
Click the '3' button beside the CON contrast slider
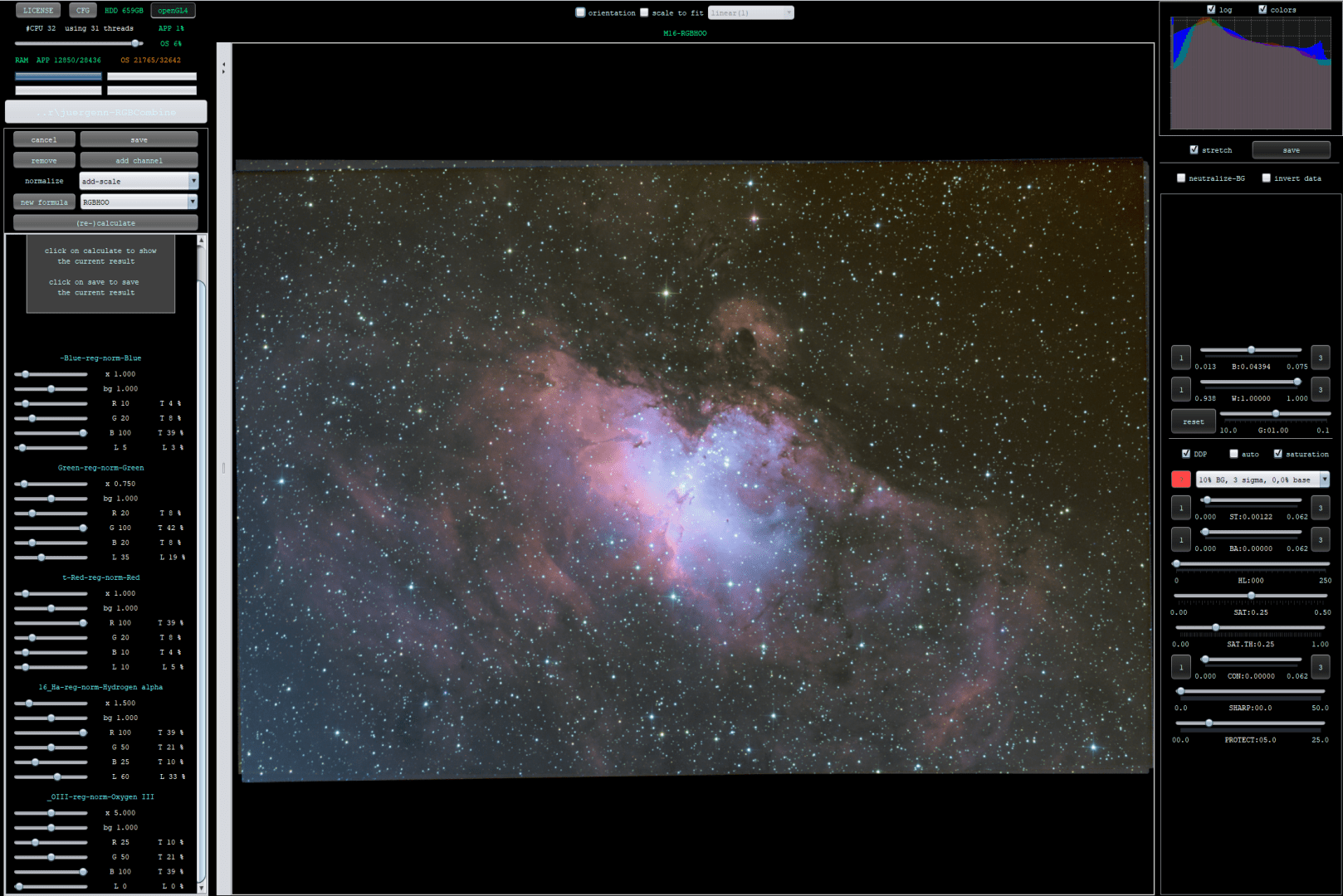coord(1321,667)
